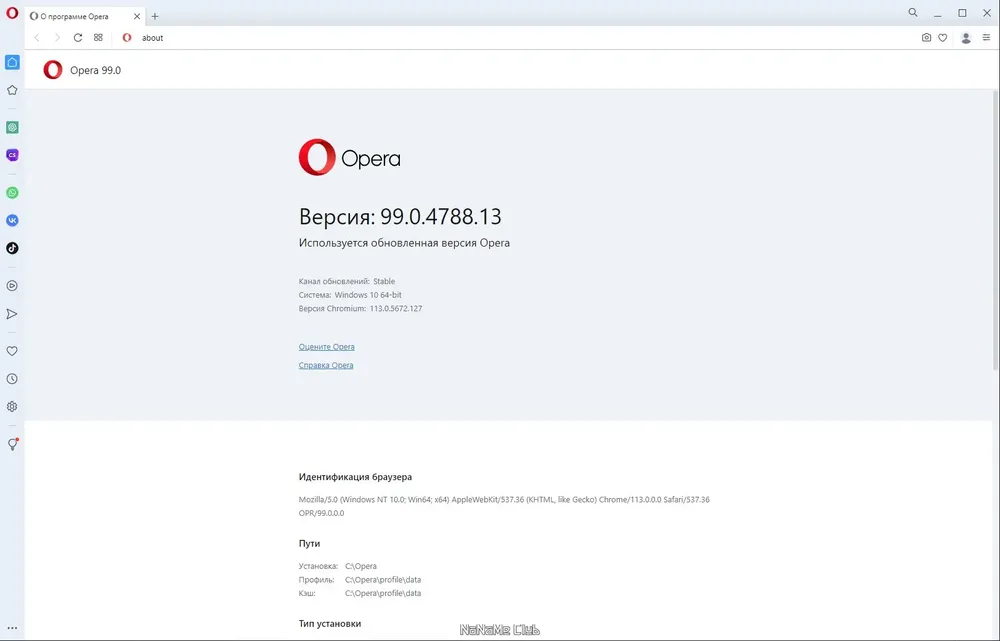Open the Opera main menu logo
Viewport: 1000px width, 641px height.
[x=12, y=13]
